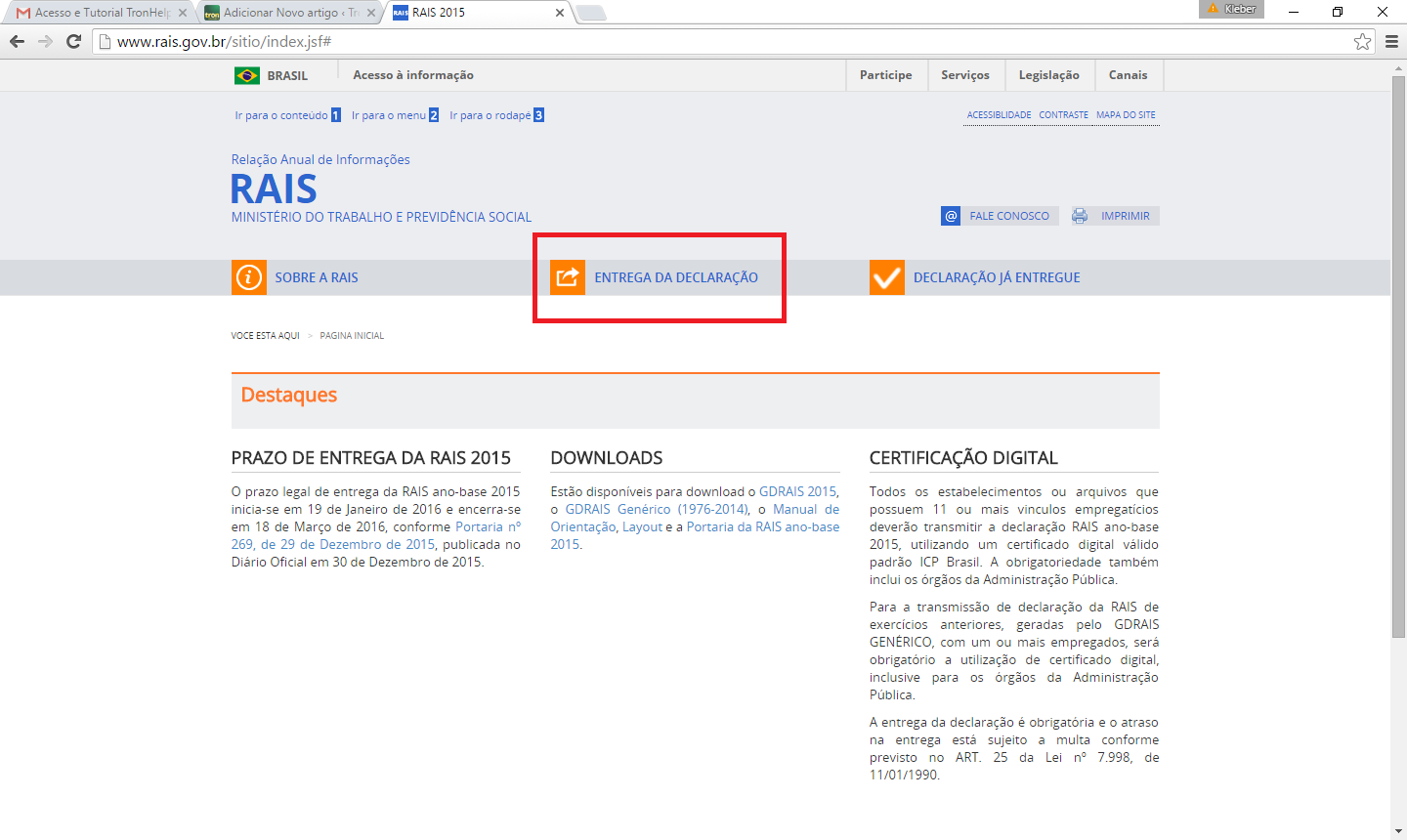Viewport: 1407px width, 840px height.
Task: Toggle the Contraste high-contrast link
Action: pyautogui.click(x=1063, y=115)
